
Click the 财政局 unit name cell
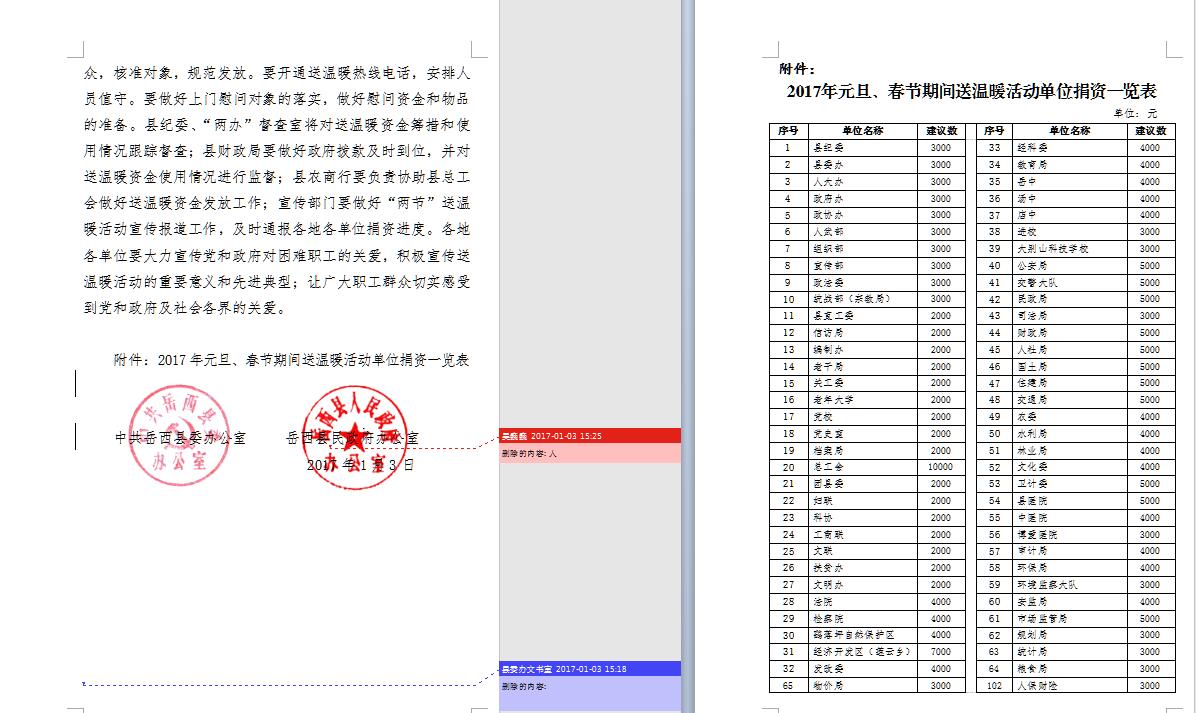(1069, 332)
